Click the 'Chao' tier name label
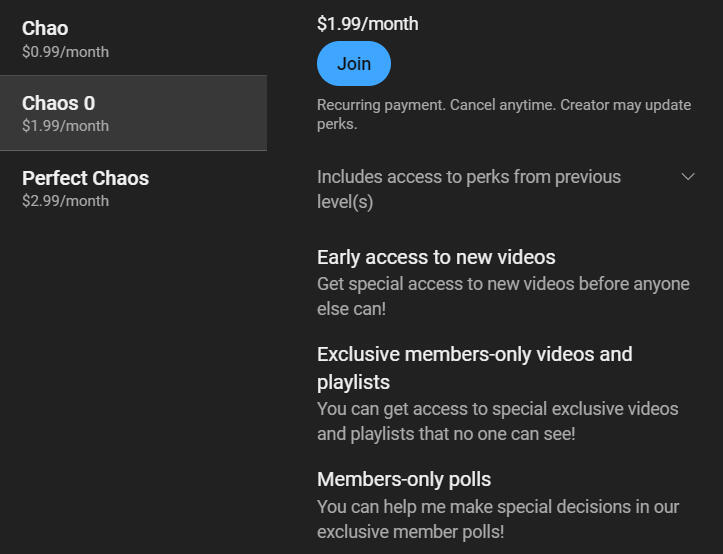 (46, 28)
